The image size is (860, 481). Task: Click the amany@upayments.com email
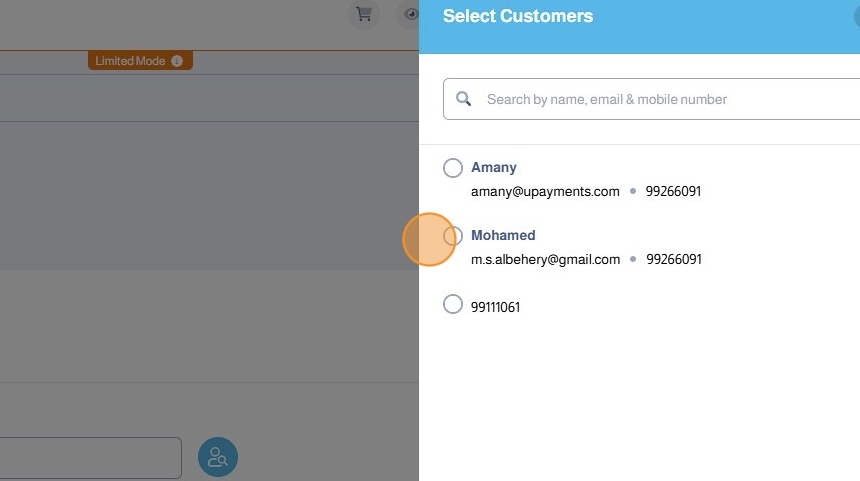(545, 191)
